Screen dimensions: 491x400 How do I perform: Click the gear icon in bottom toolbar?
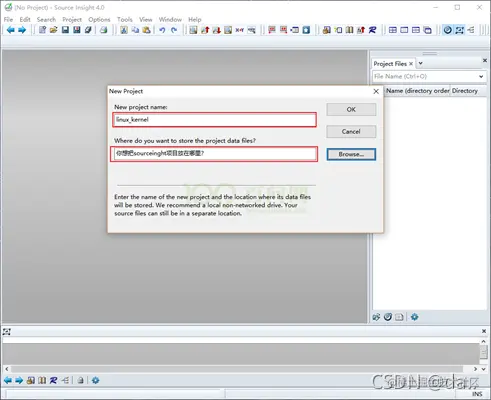pos(95,380)
